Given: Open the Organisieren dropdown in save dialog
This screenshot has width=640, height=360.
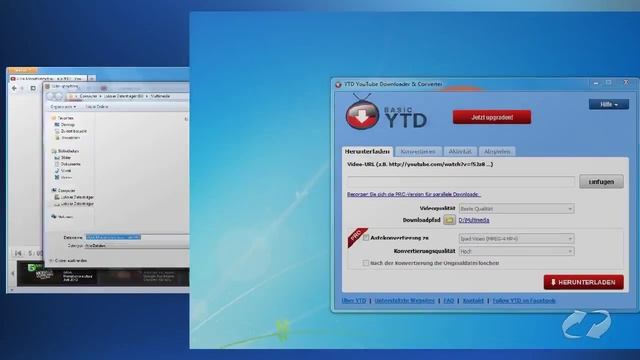Looking at the screenshot, I should 63,107.
